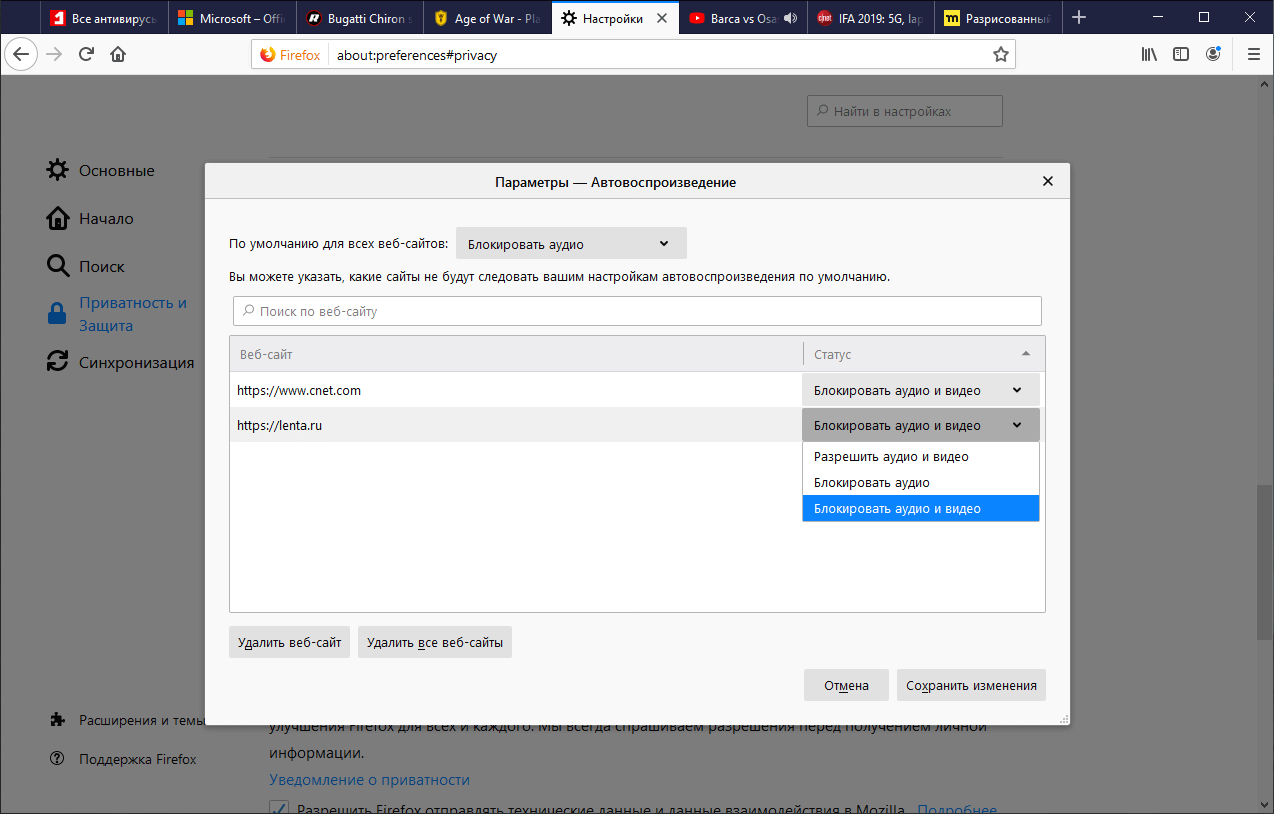
Task: Choose Разрешить аудио и видео option
Action: (921, 457)
